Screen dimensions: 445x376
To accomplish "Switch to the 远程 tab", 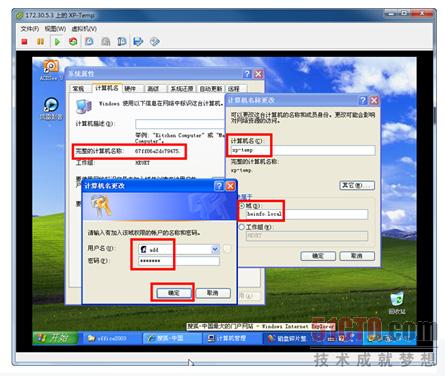I will [234, 89].
